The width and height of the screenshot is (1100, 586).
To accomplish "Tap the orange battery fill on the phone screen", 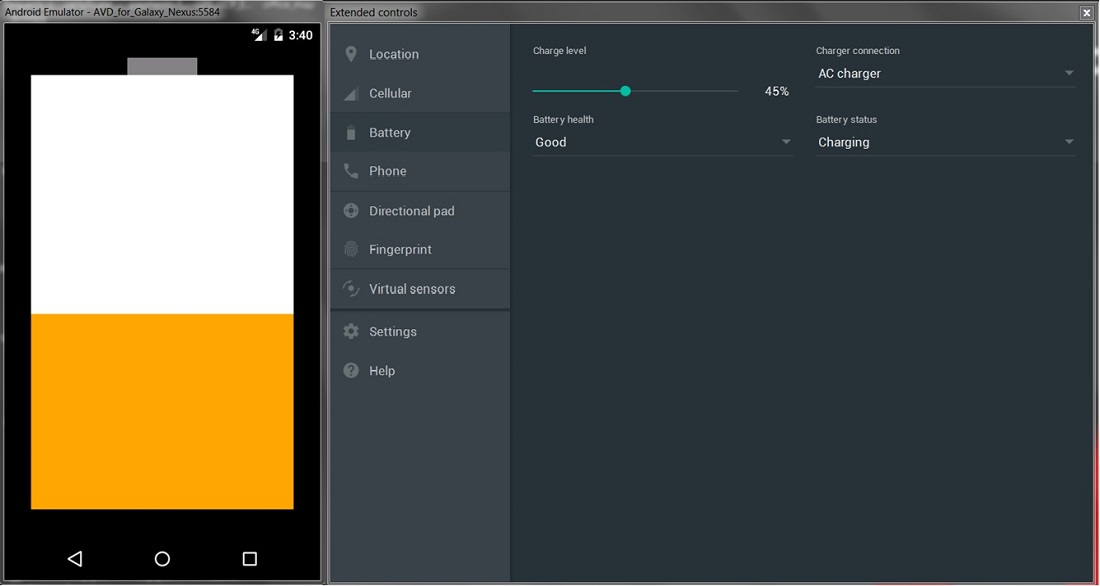I will (162, 410).
